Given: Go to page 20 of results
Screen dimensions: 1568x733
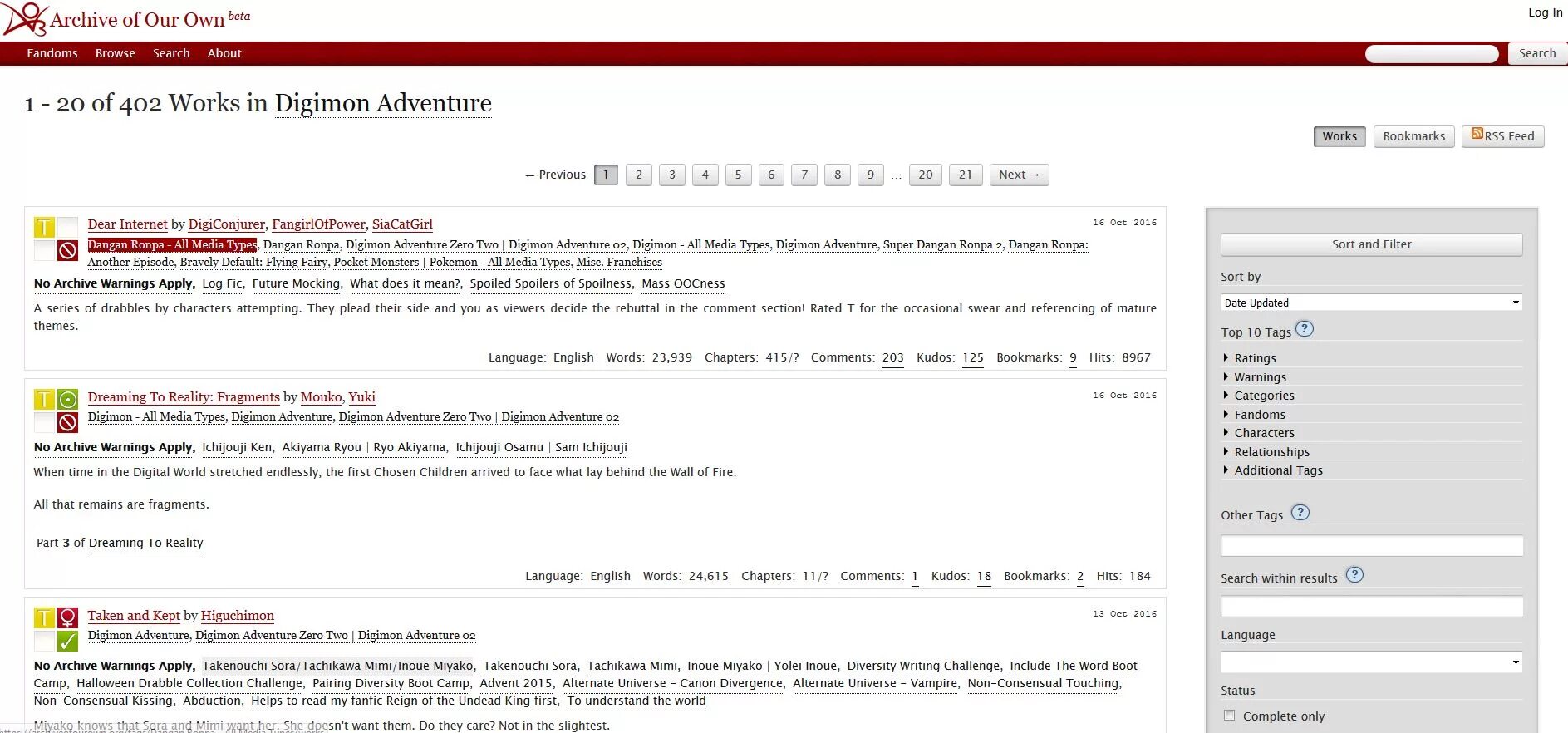Looking at the screenshot, I should tap(925, 175).
